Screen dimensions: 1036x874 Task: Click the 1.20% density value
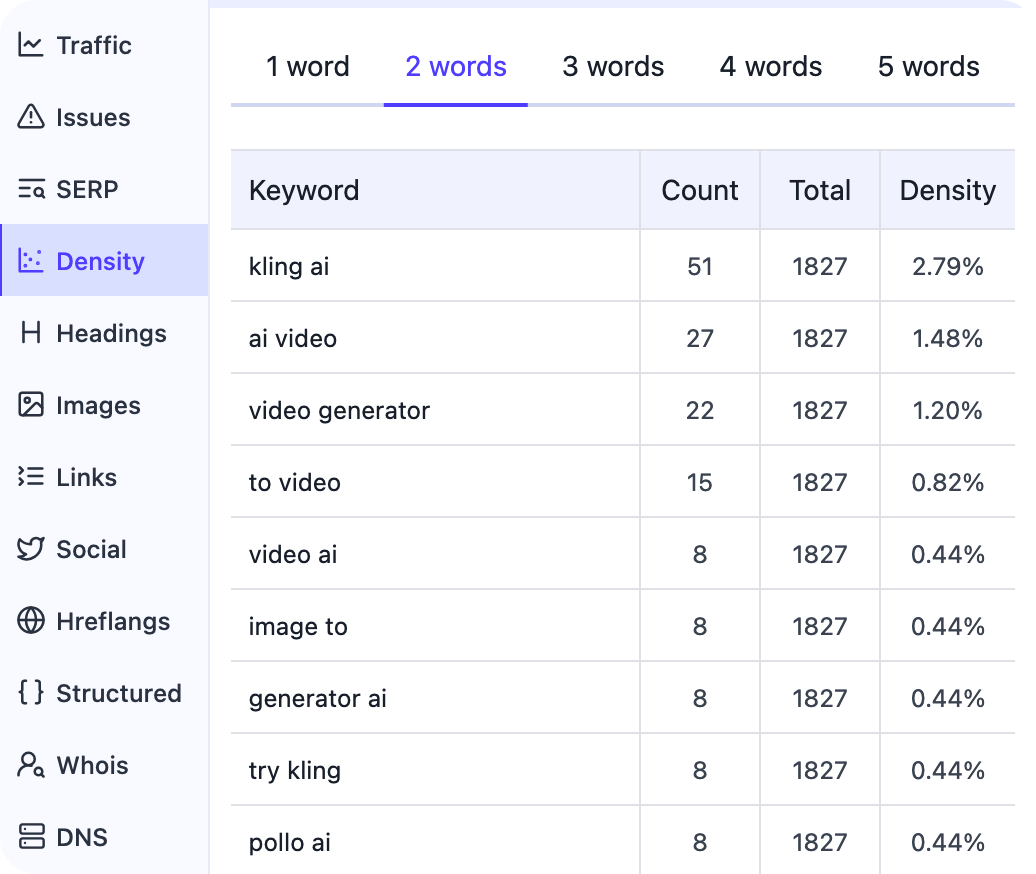(947, 411)
